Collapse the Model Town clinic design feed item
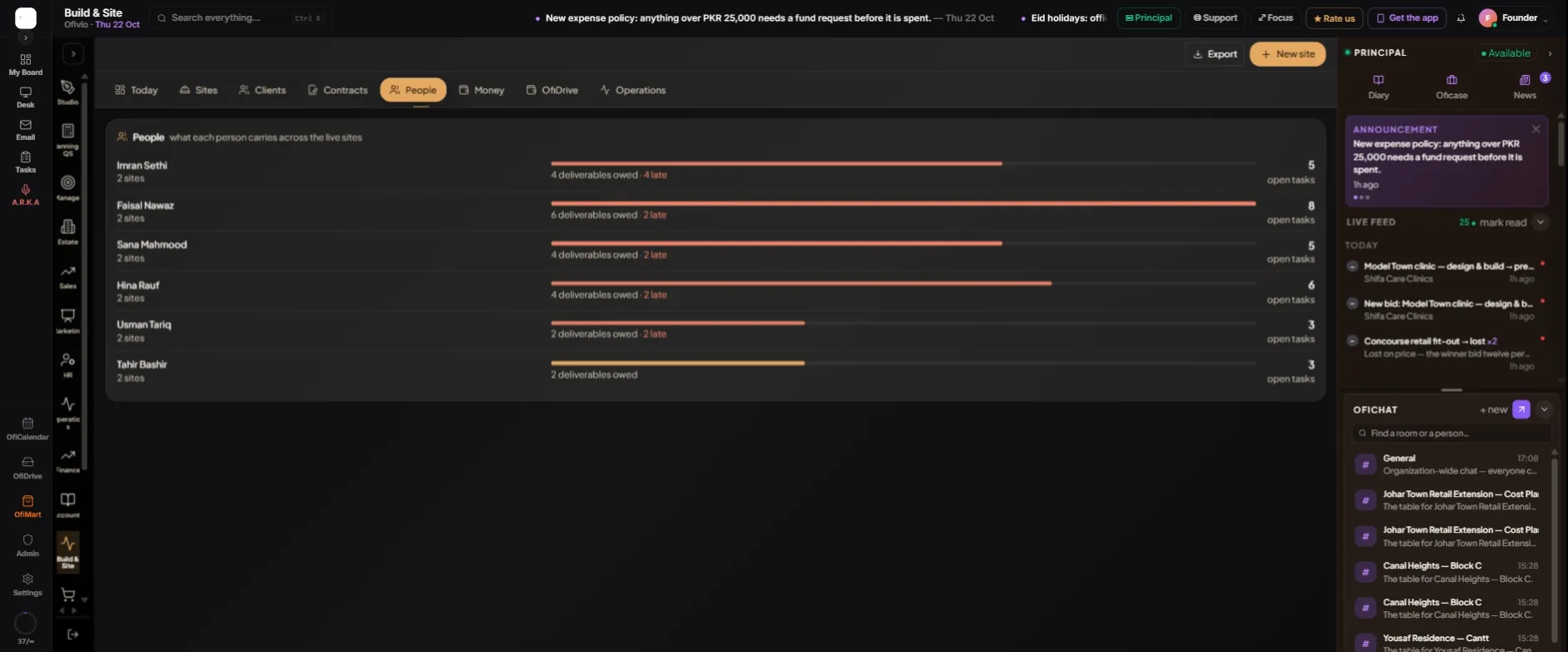The width and height of the screenshot is (1568, 652). [1352, 267]
